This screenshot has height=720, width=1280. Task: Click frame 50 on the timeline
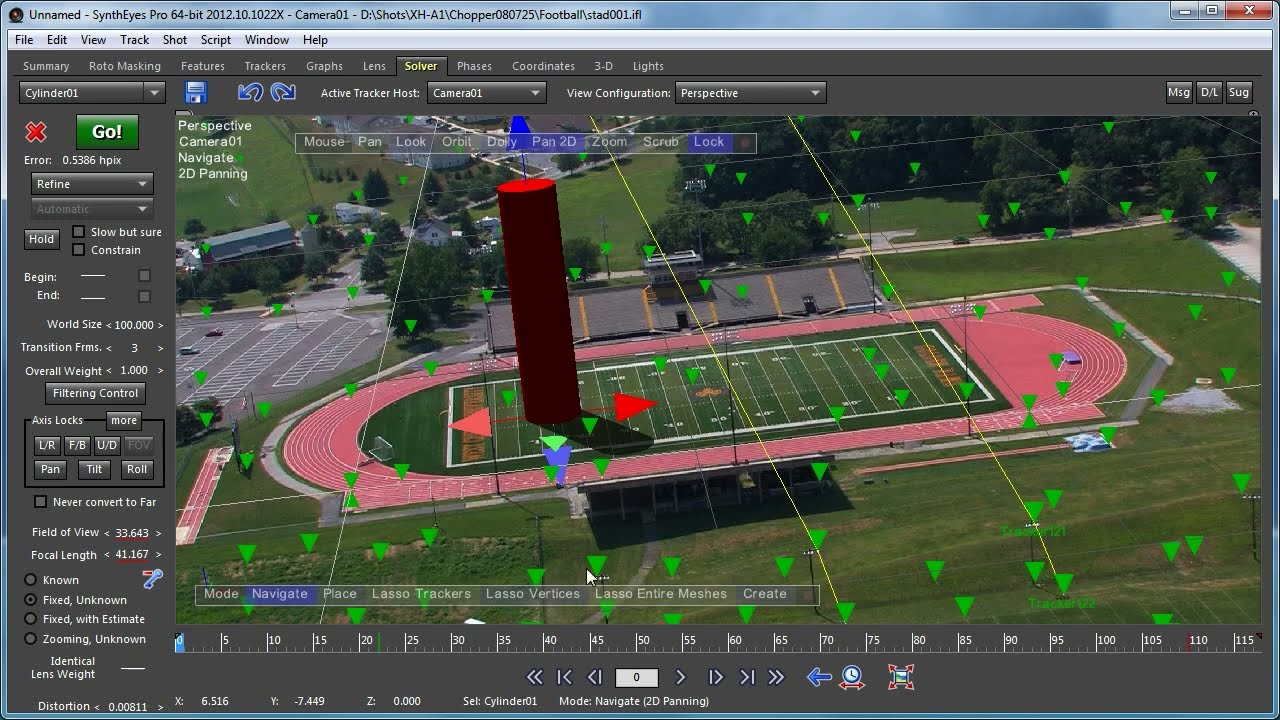click(x=642, y=641)
